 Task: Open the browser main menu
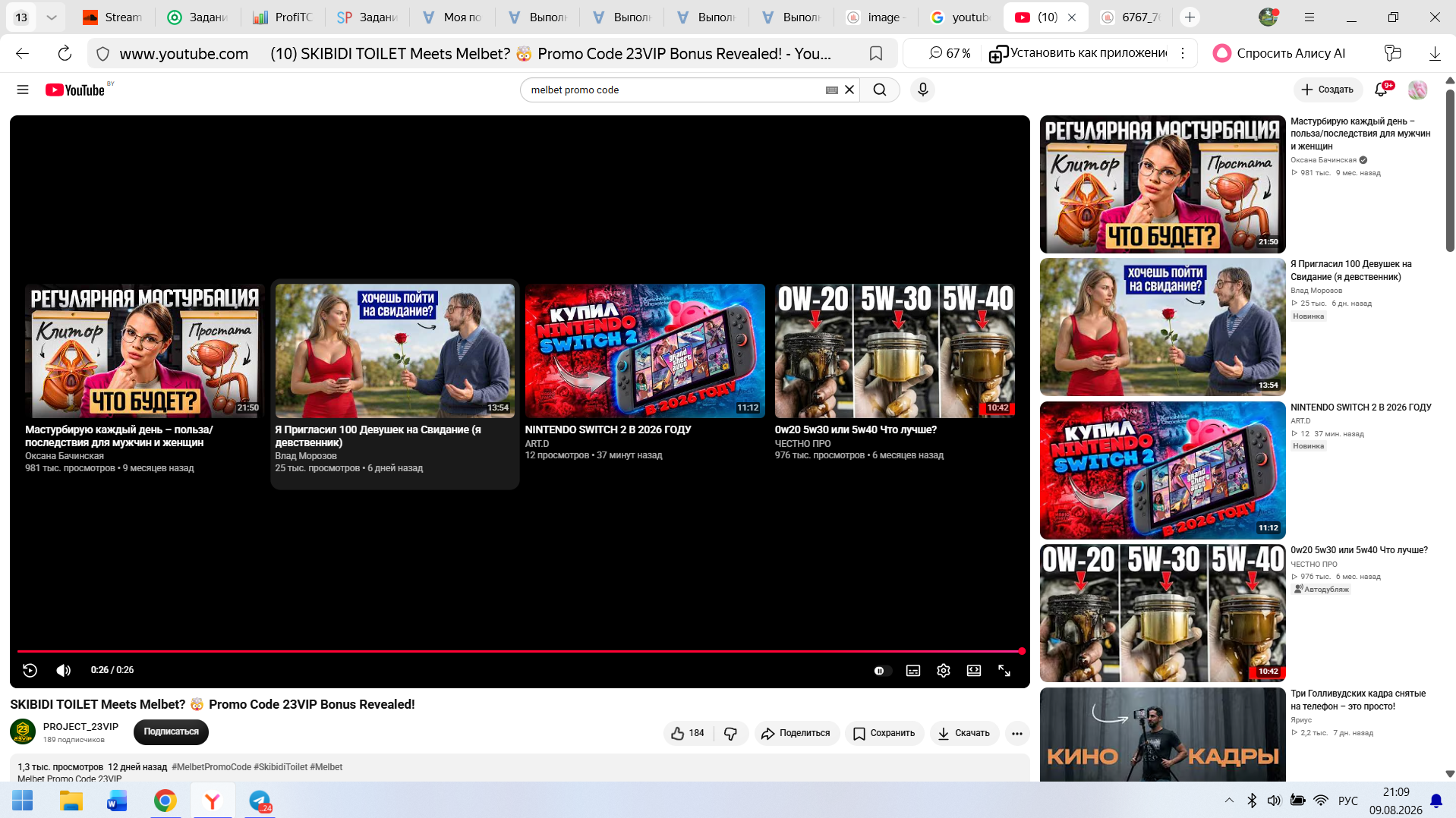1309,17
